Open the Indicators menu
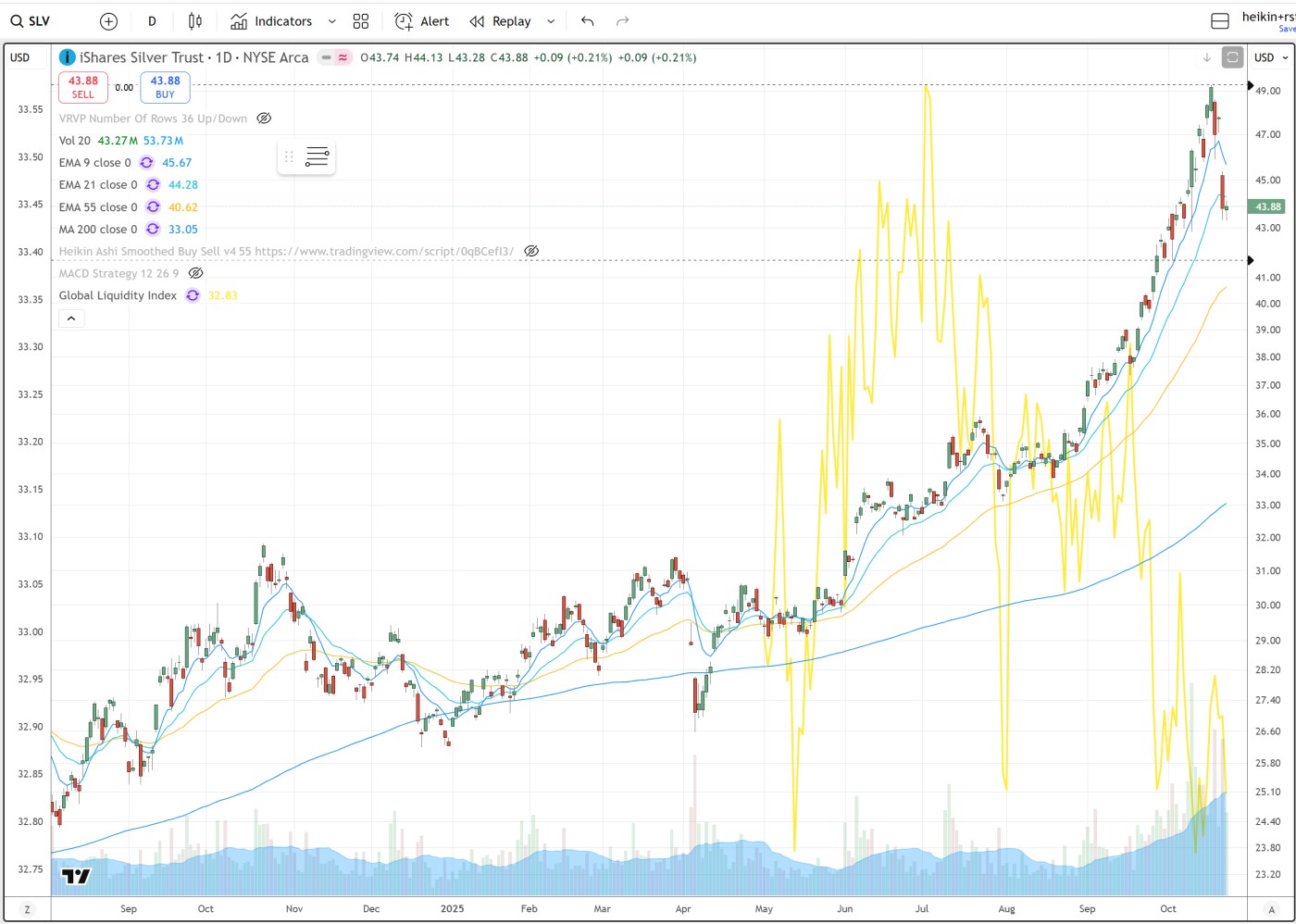Image resolution: width=1296 pixels, height=924 pixels. pos(271,21)
